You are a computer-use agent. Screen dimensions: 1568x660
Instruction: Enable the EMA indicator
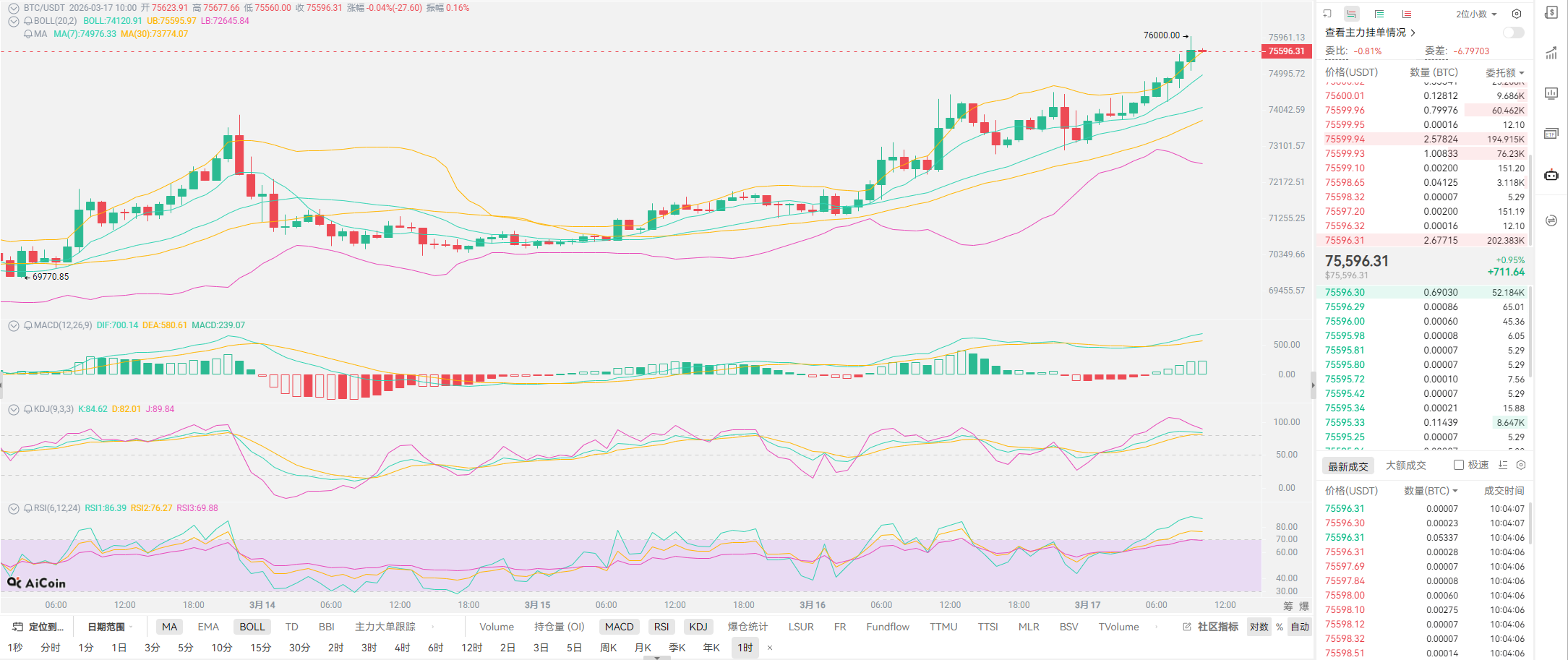(x=208, y=627)
